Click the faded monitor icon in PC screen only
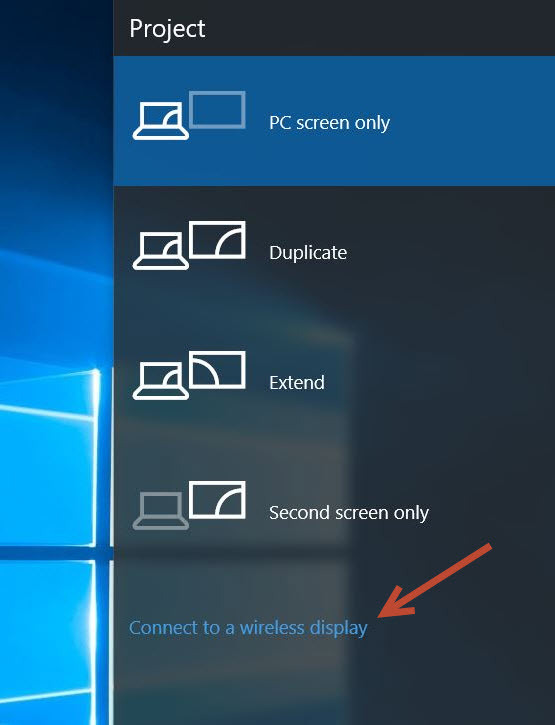 point(217,110)
